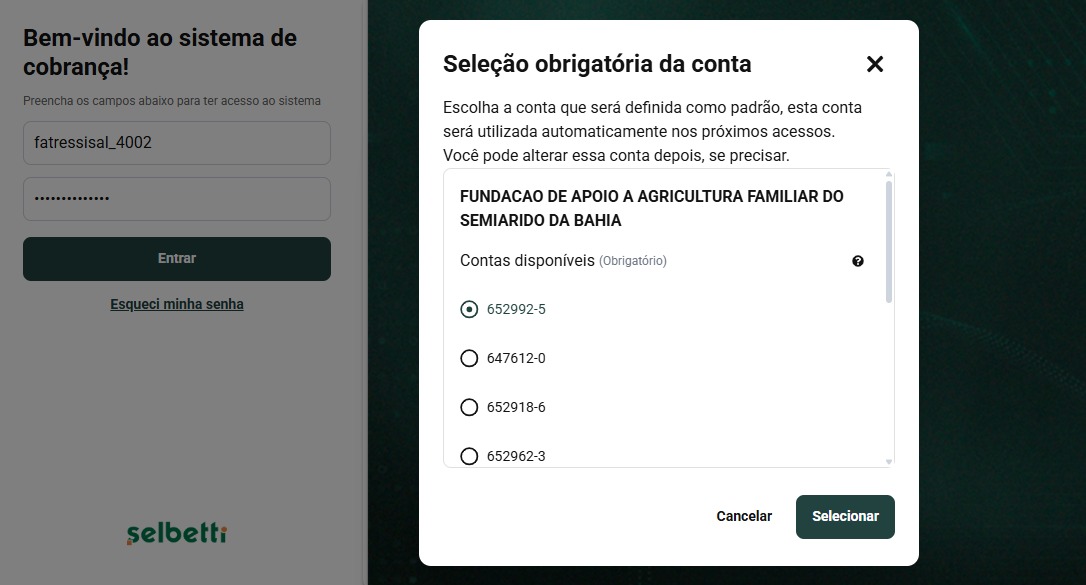
Task: Focus the username field fatressisal_4002
Action: click(x=177, y=143)
